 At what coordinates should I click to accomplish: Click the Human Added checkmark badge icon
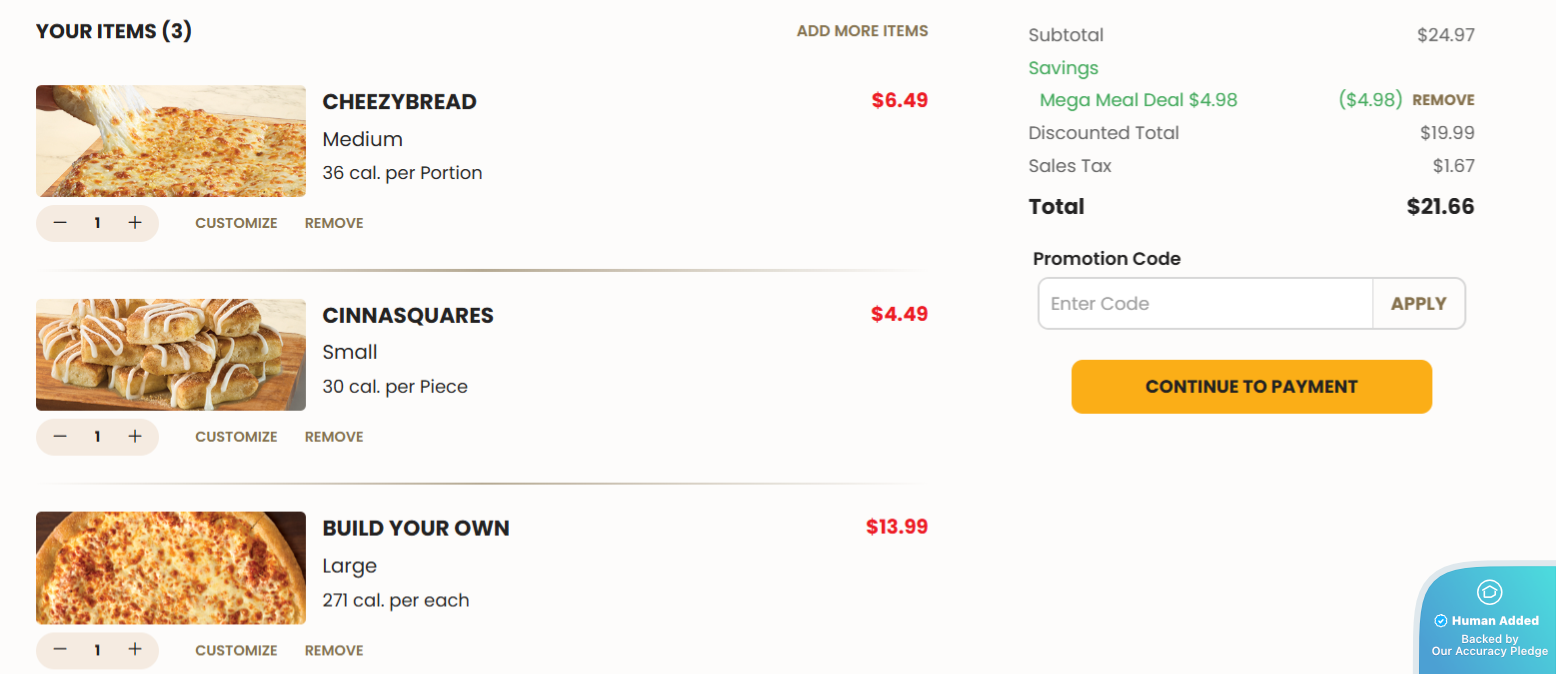coord(1441,620)
